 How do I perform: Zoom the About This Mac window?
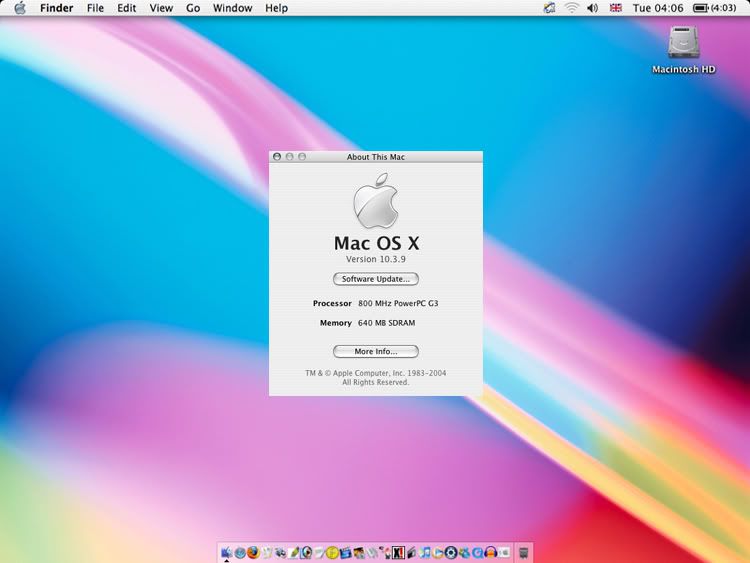tap(302, 156)
